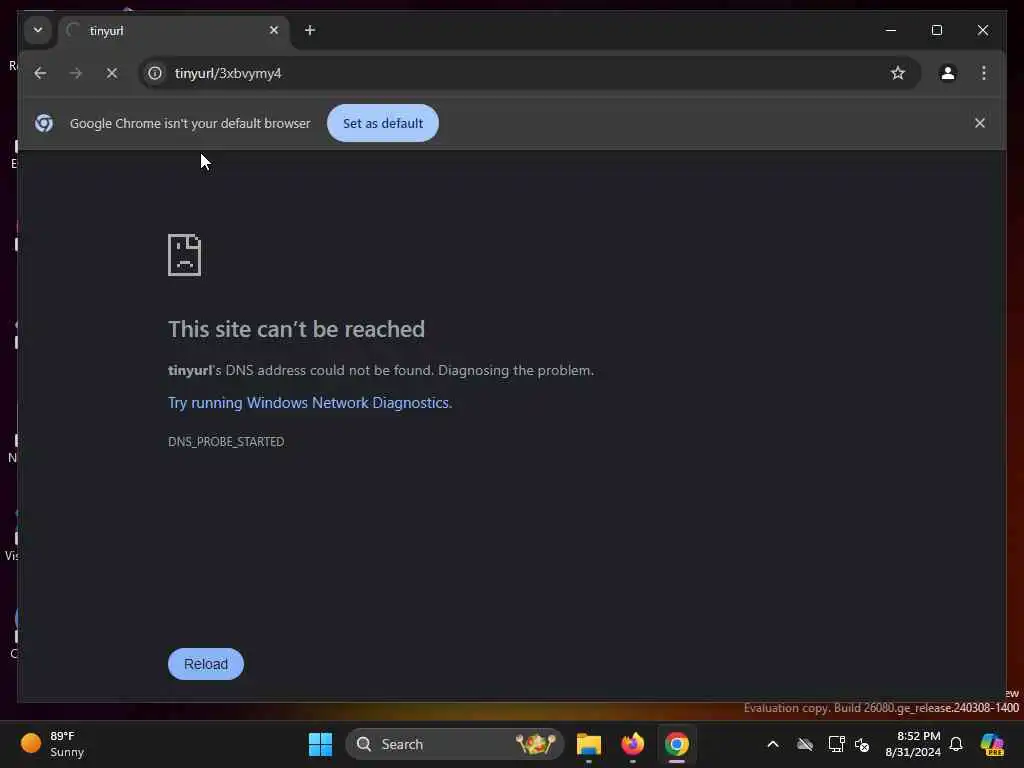Go back using the browser back arrow
Screen dimensions: 1024x768
(x=40, y=73)
